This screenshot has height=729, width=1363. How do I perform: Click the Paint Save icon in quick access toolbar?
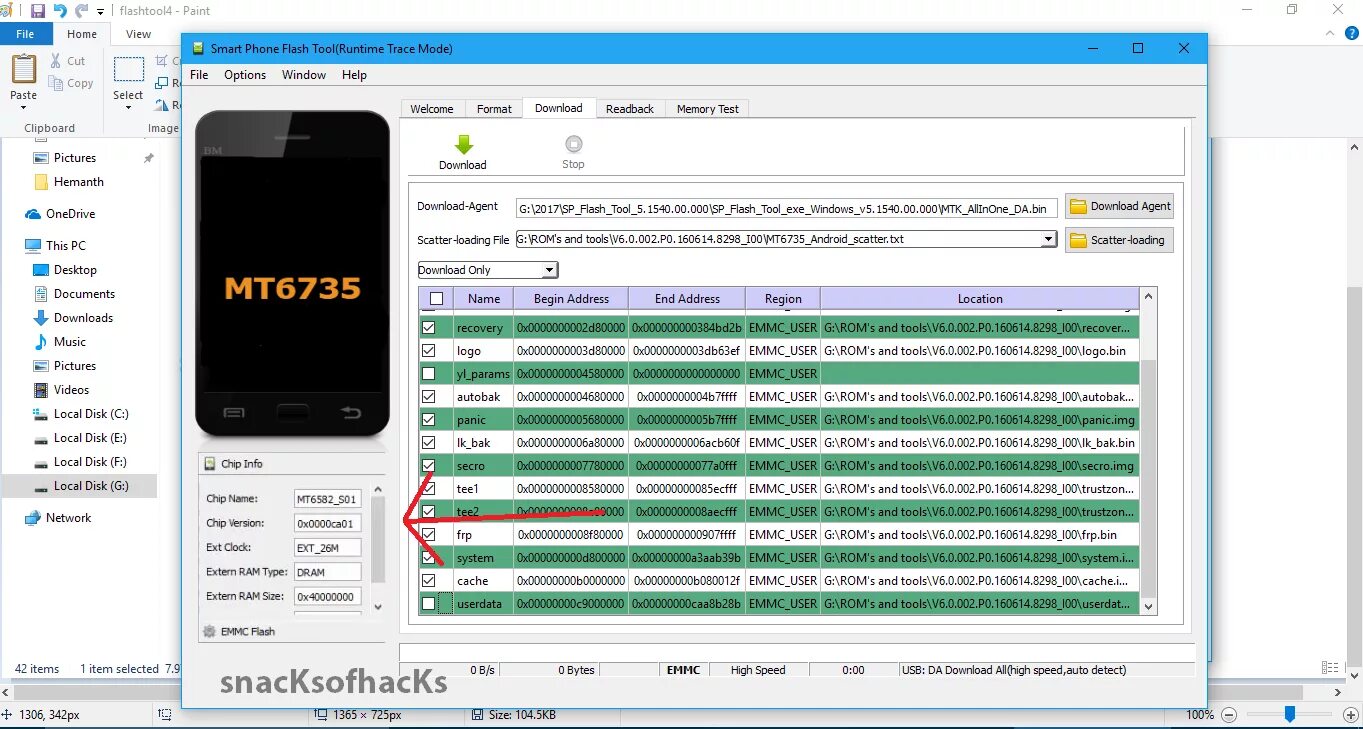click(x=38, y=11)
